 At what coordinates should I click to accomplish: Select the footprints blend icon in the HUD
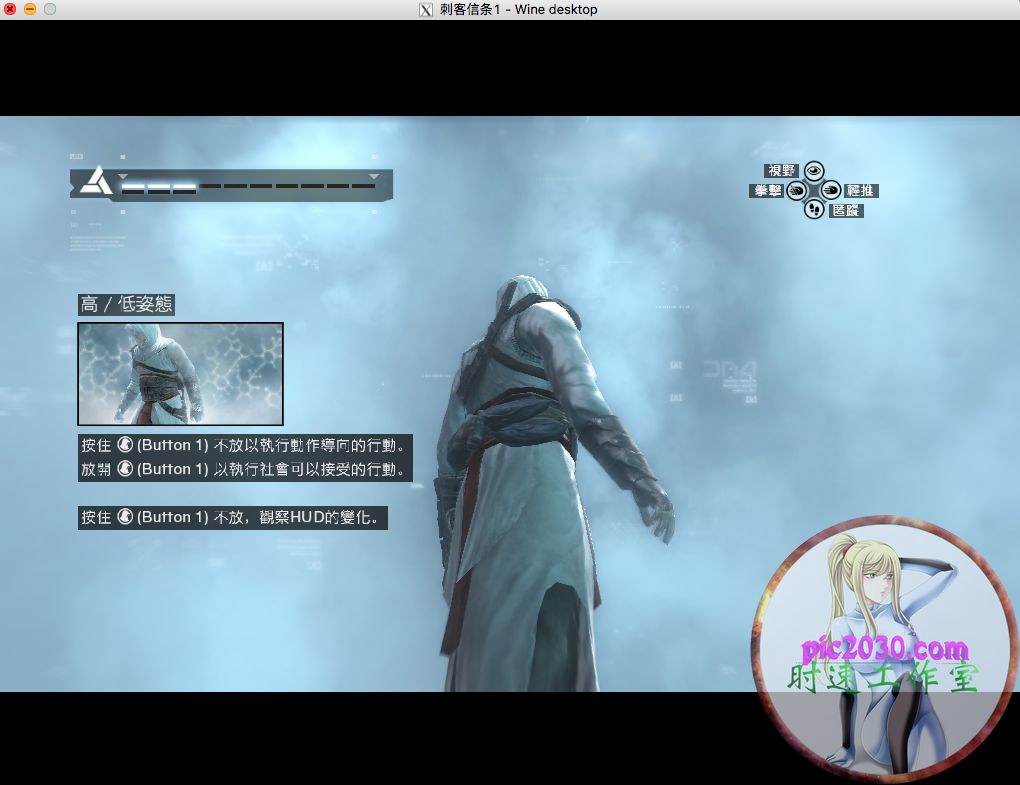click(x=814, y=209)
